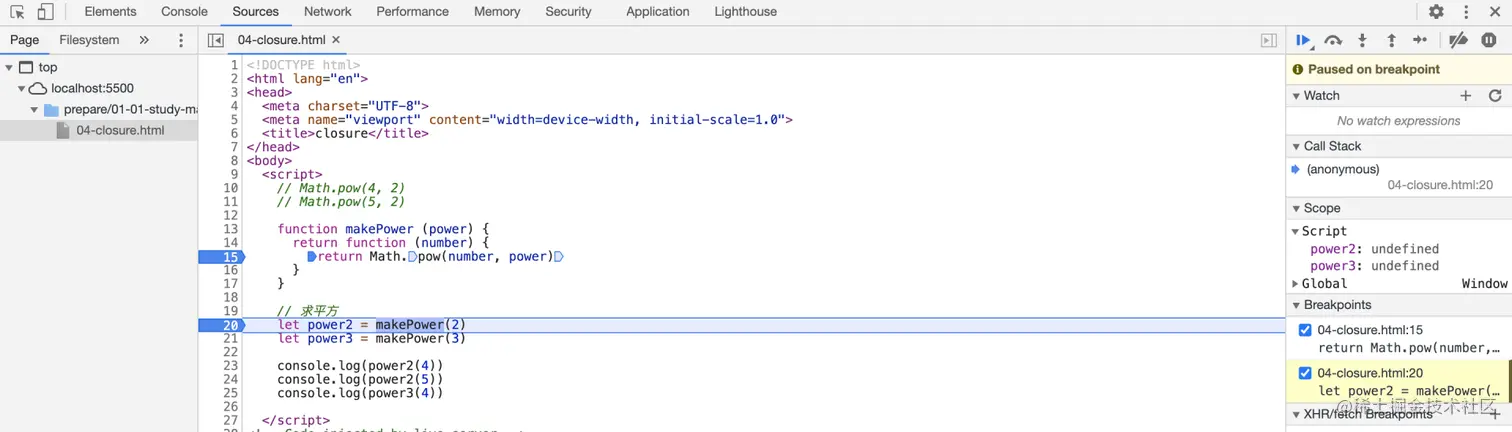Screen dimensions: 1512x432
Task: Uncheck the 04-closure.html:15 breakpoint
Action: (x=1304, y=330)
